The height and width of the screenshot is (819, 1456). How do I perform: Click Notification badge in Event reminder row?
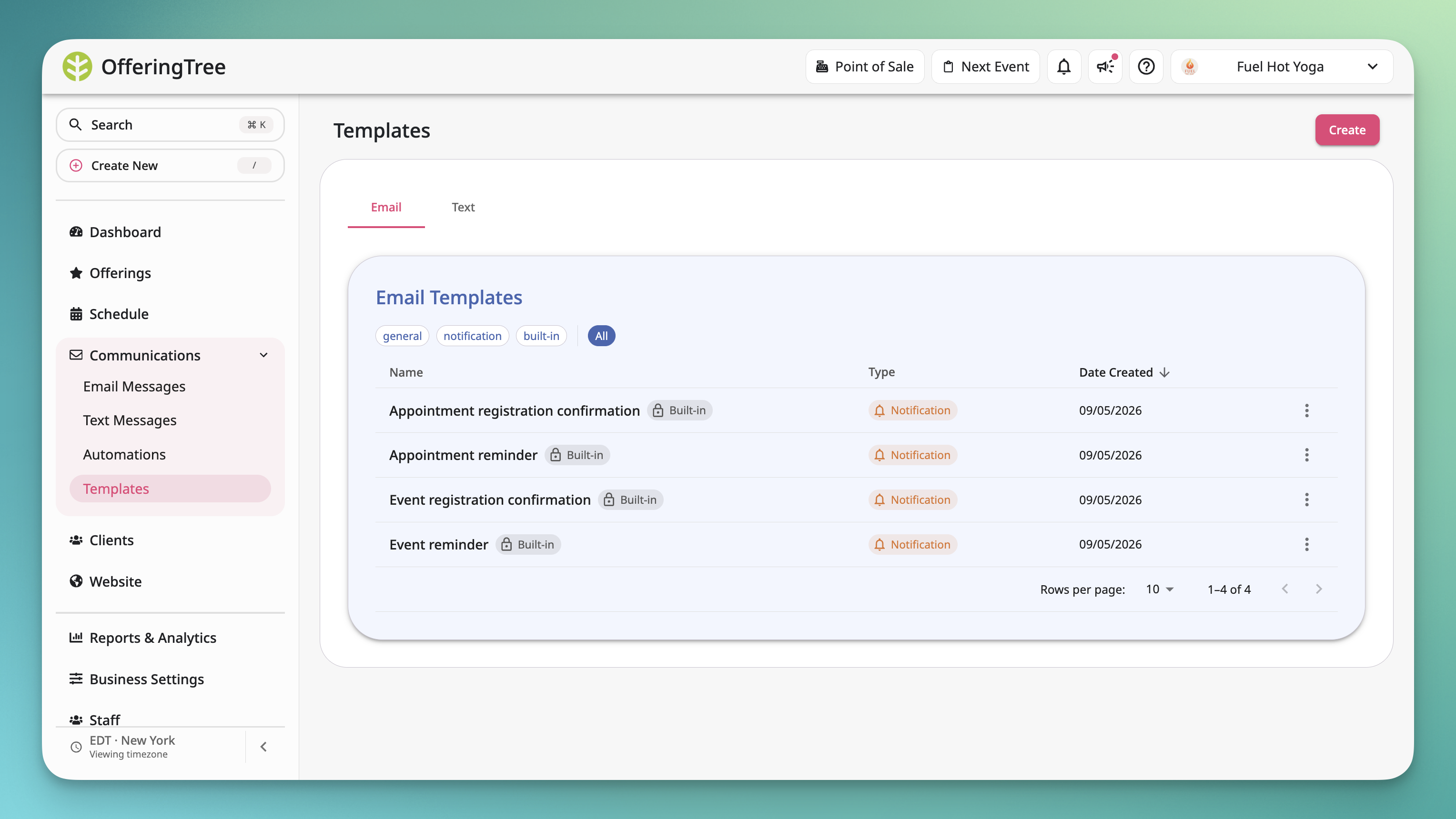[x=912, y=545]
